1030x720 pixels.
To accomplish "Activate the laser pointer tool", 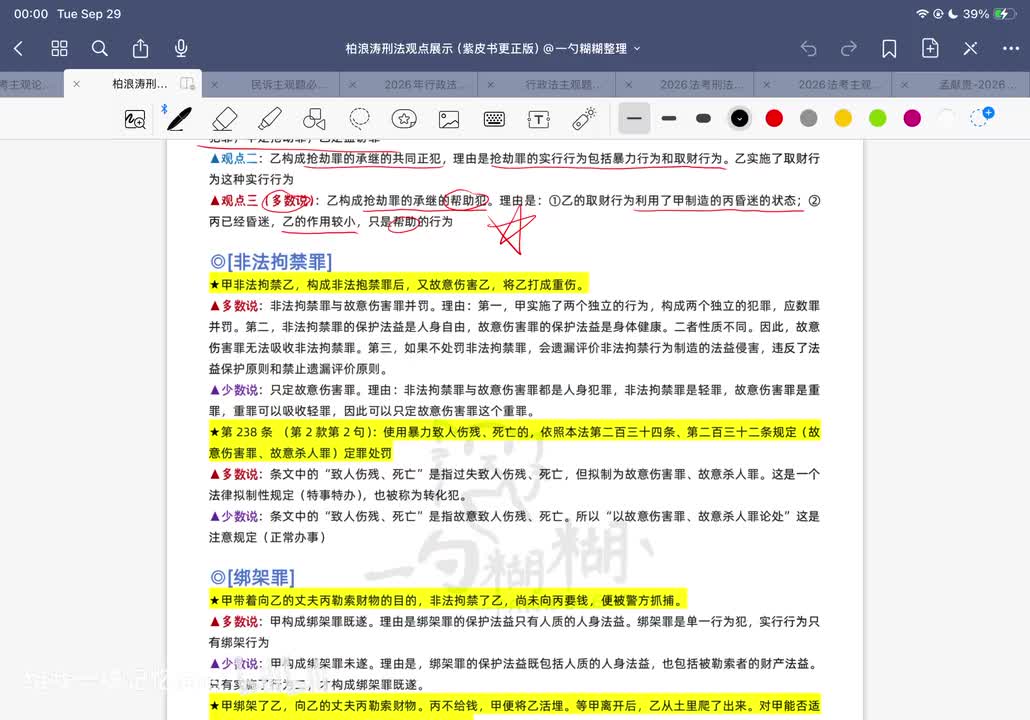I will (583, 118).
